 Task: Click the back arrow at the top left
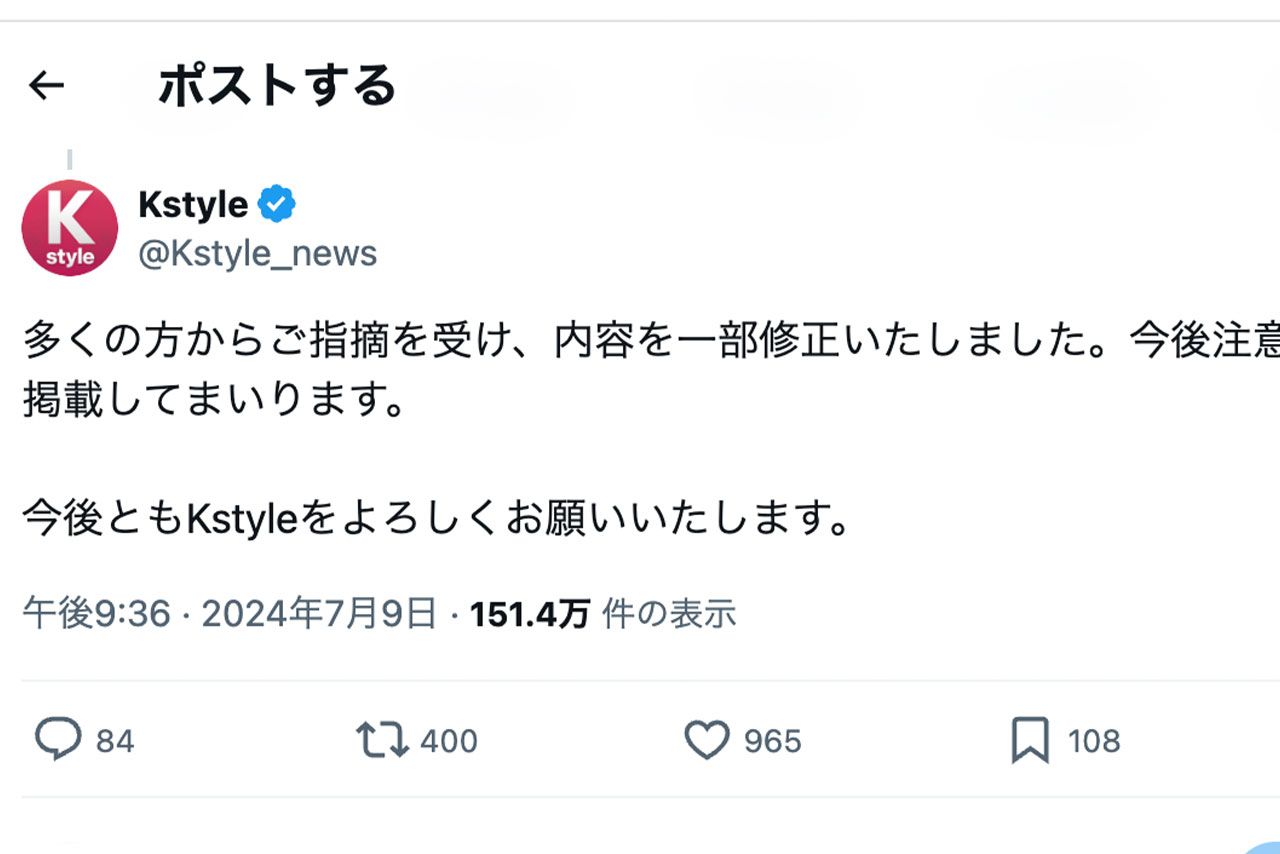[47, 86]
